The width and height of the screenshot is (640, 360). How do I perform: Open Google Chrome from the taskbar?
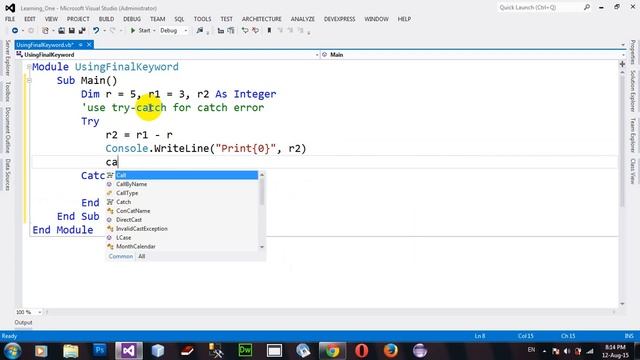[332, 351]
